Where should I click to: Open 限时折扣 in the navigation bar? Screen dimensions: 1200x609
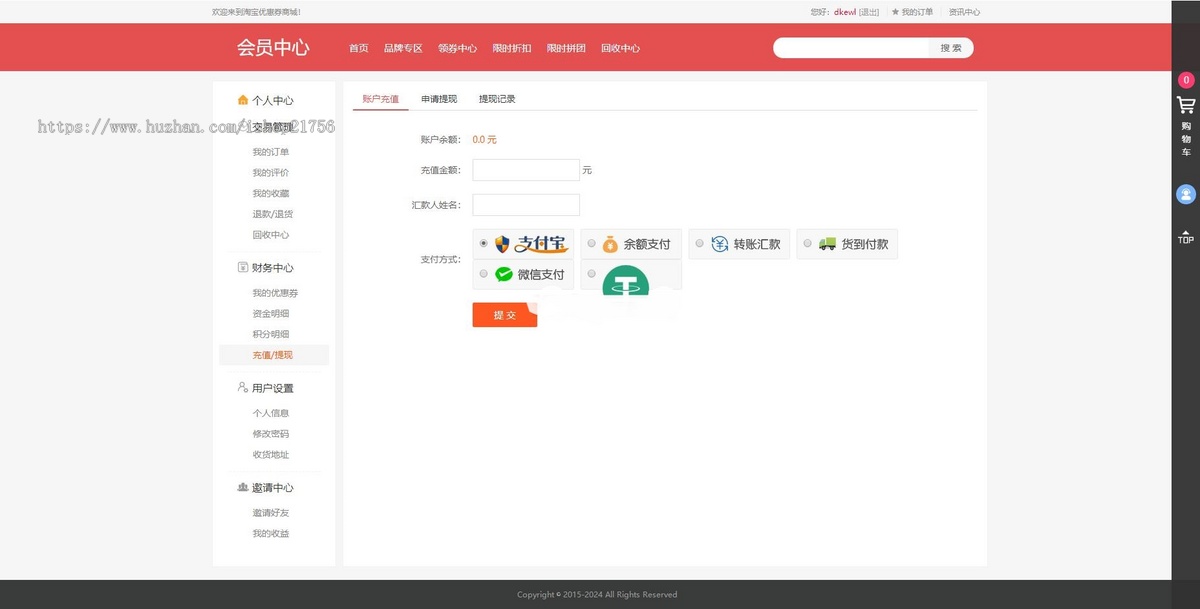512,48
